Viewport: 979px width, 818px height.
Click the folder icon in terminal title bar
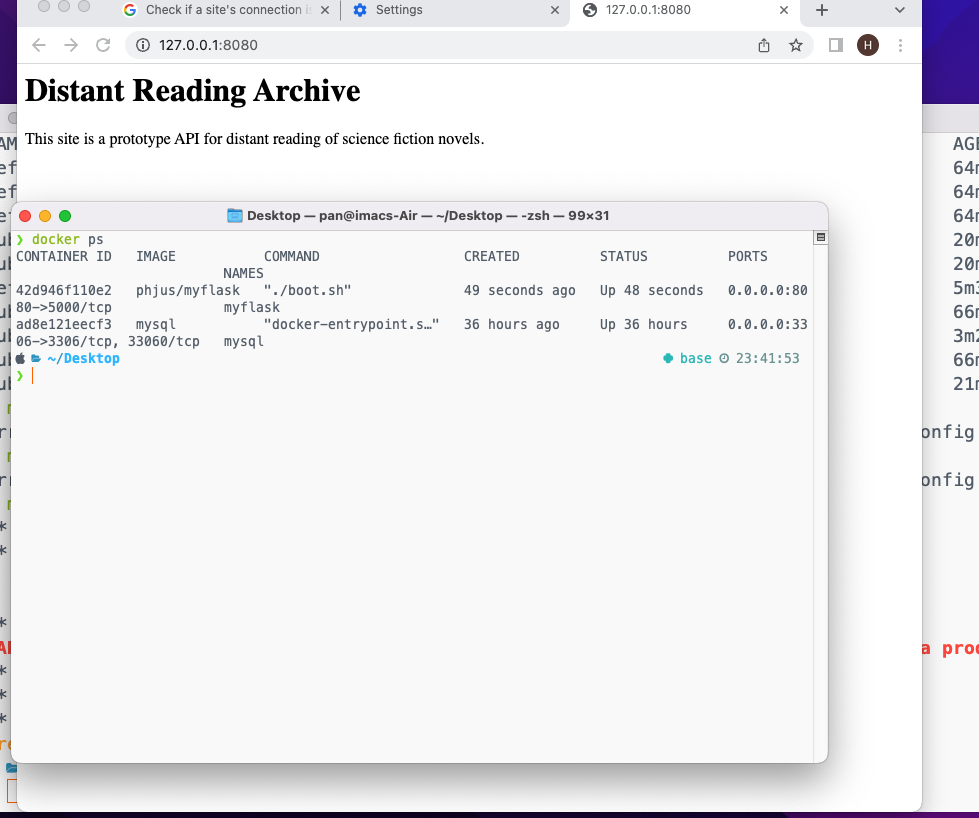coord(235,216)
